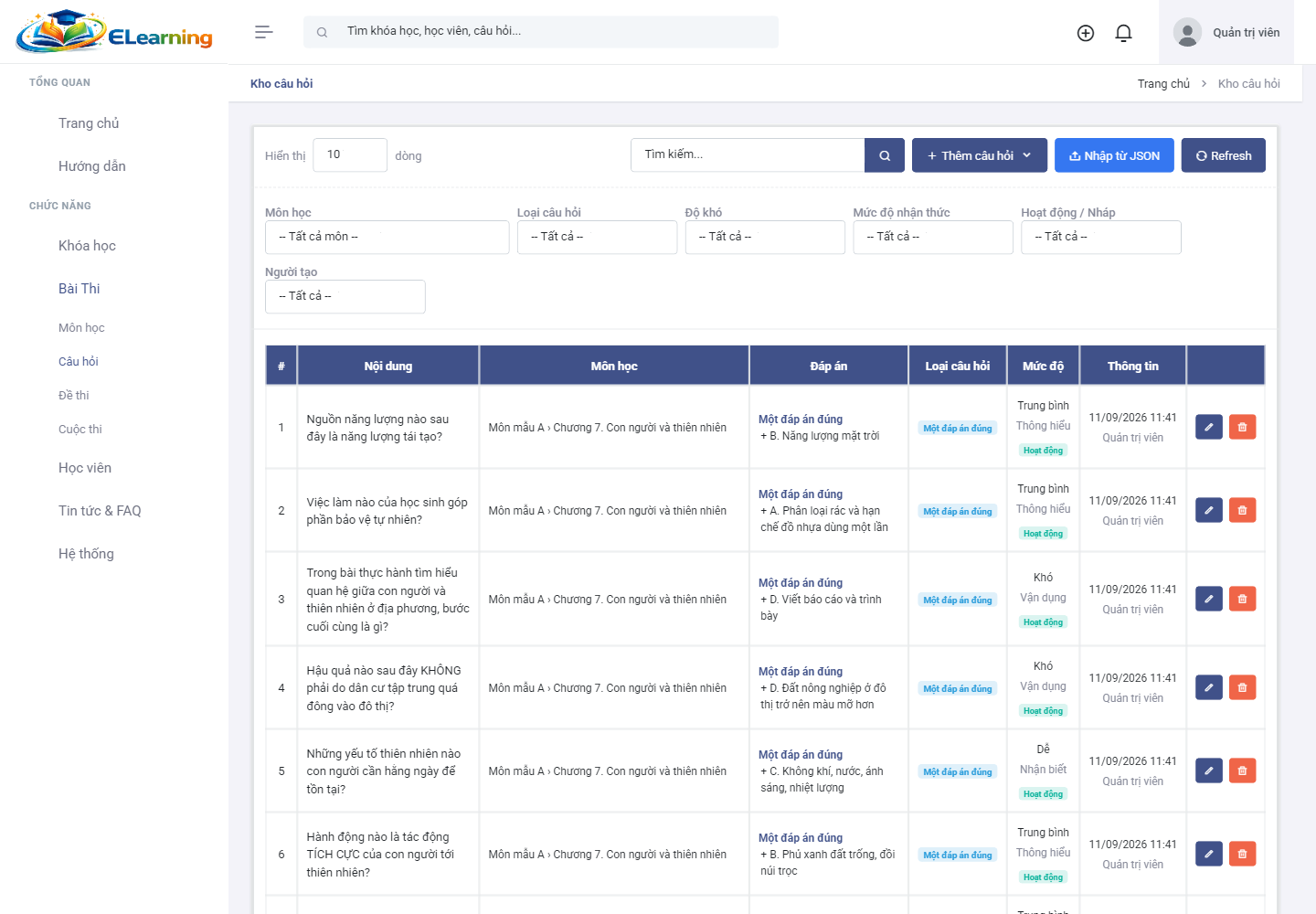This screenshot has height=914, width=1316.
Task: Edit question 5 with the pencil icon
Action: tap(1209, 771)
